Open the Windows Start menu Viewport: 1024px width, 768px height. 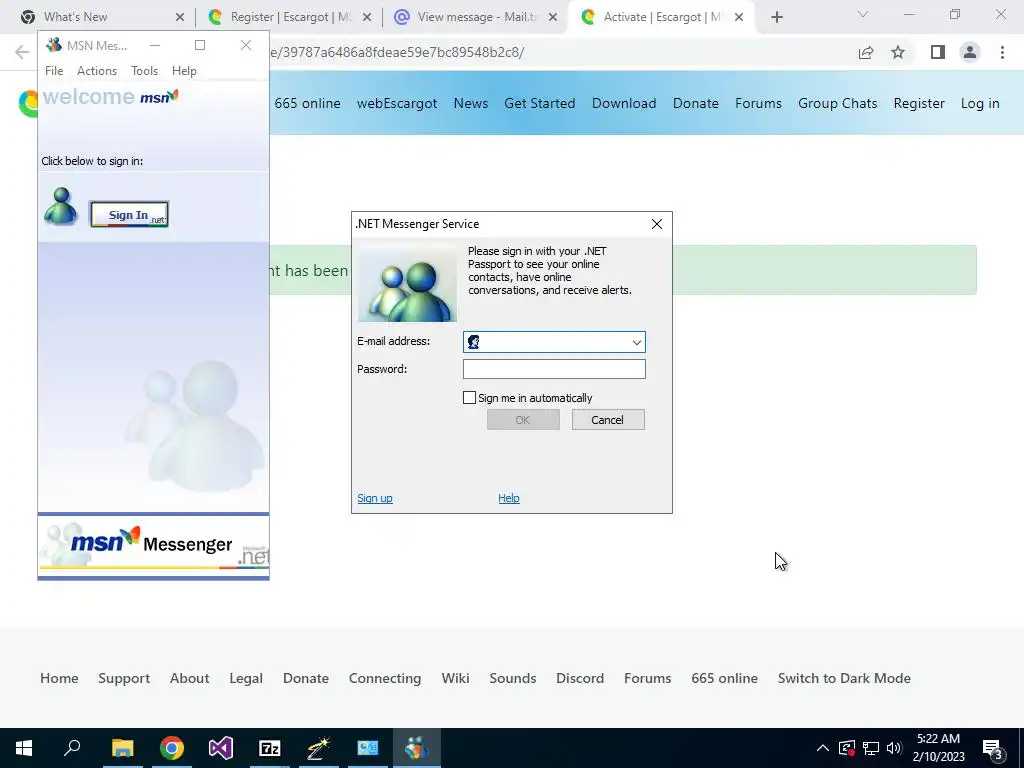[24, 748]
